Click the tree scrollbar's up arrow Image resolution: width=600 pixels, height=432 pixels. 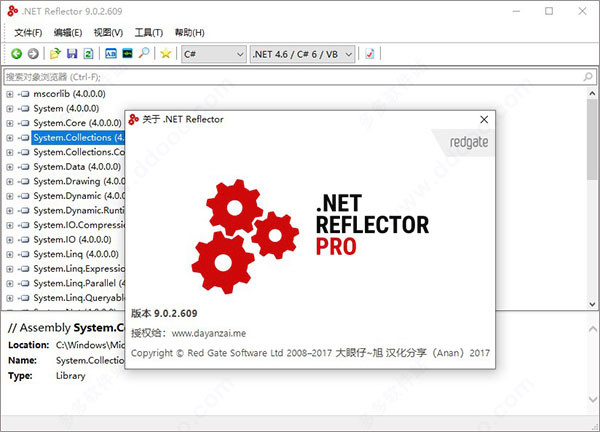click(592, 93)
